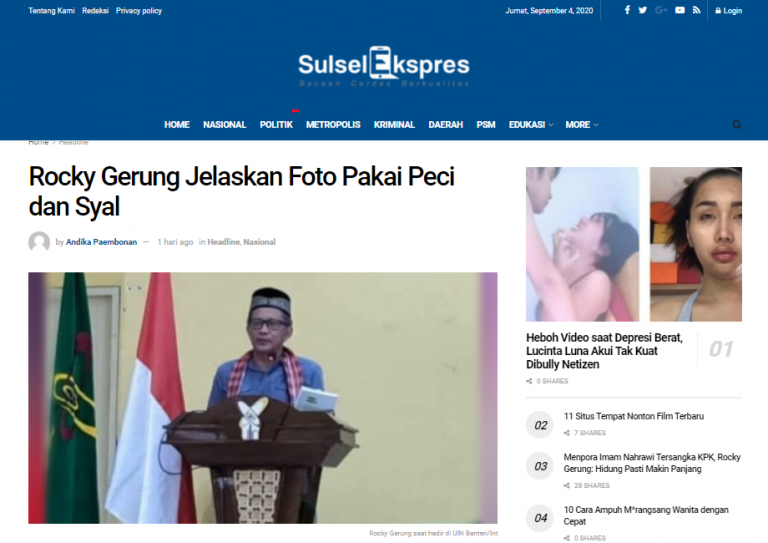Open the KRIMINAL menu item
This screenshot has width=768, height=543.
394,125
